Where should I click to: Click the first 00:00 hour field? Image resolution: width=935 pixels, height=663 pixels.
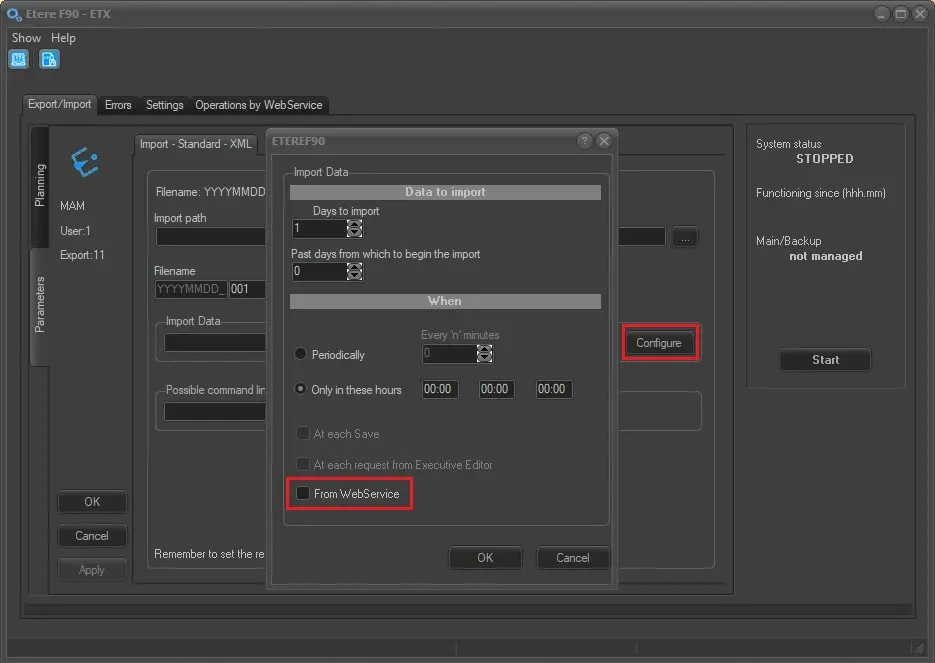440,390
